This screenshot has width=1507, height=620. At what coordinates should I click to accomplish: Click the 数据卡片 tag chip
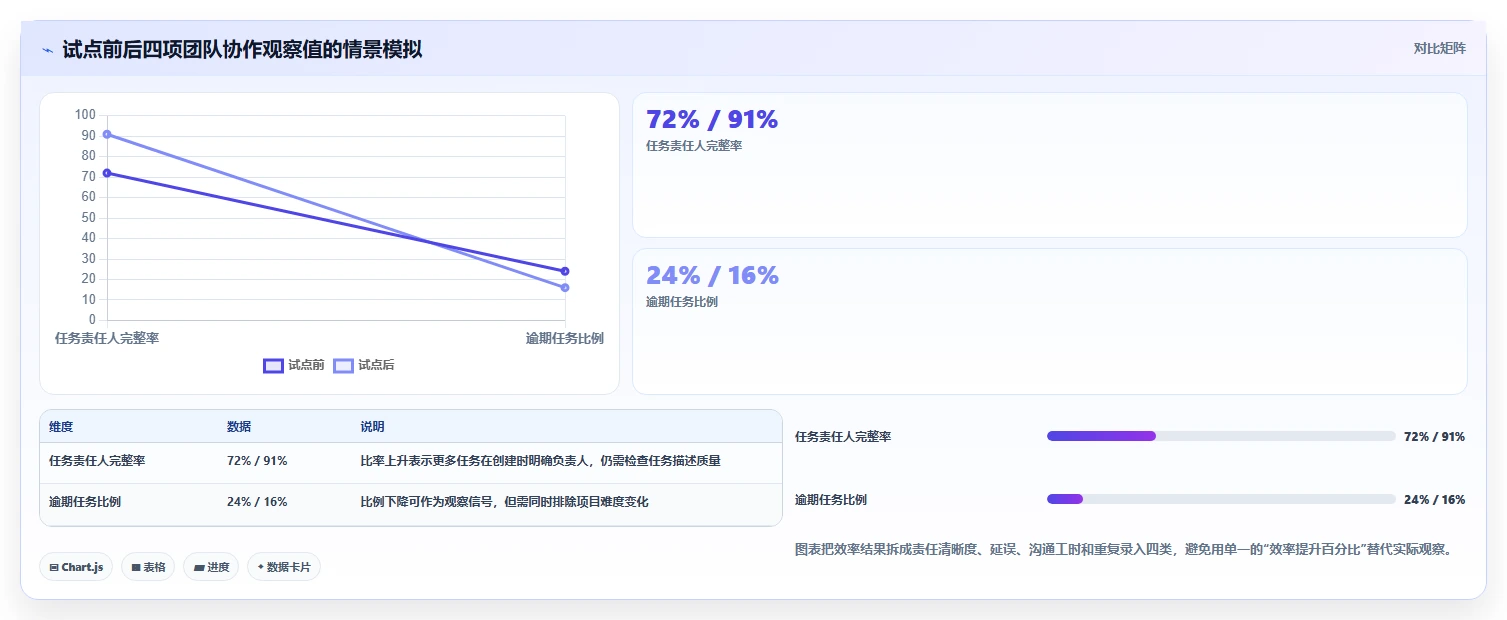click(x=284, y=567)
